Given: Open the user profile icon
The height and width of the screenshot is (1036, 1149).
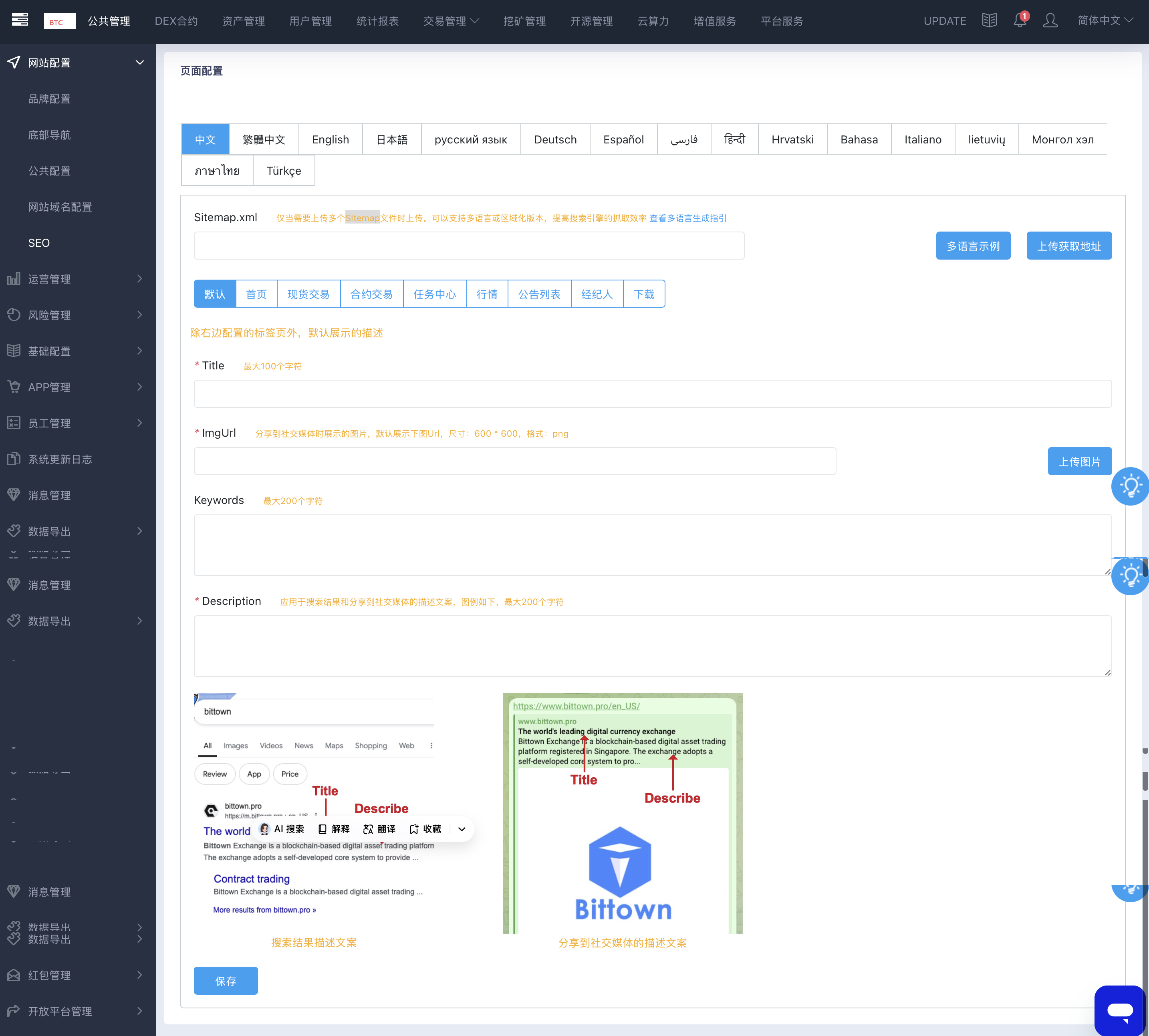Looking at the screenshot, I should click(x=1050, y=20).
